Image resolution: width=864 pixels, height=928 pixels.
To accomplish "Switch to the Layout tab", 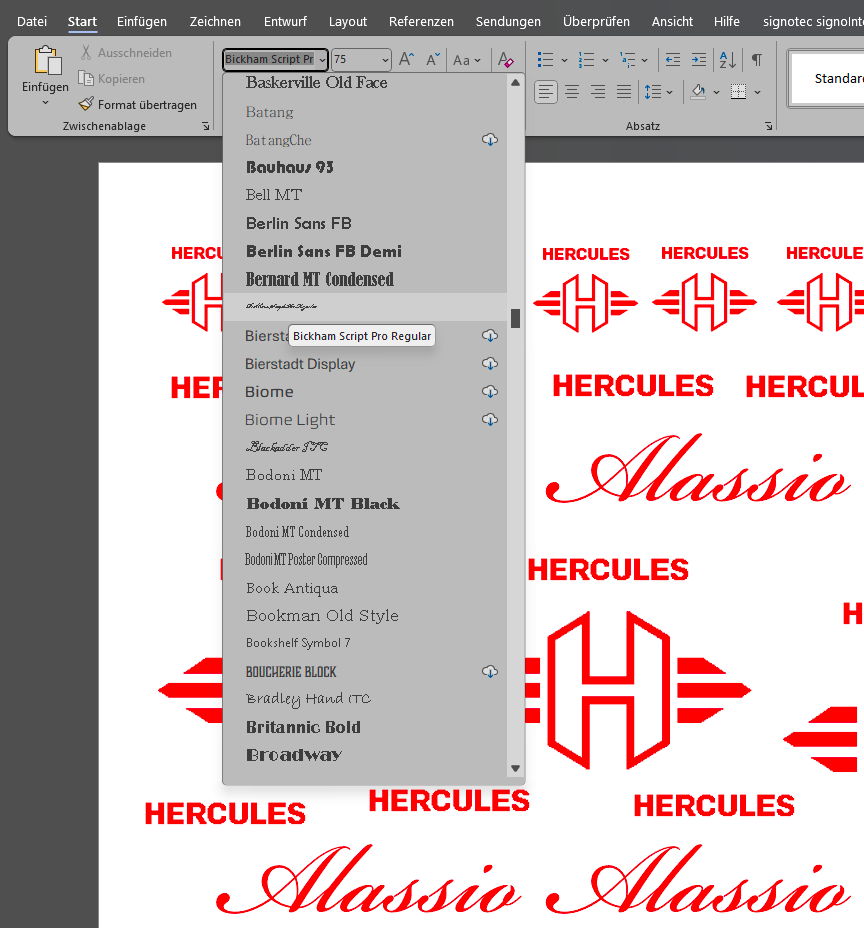I will click(x=348, y=21).
